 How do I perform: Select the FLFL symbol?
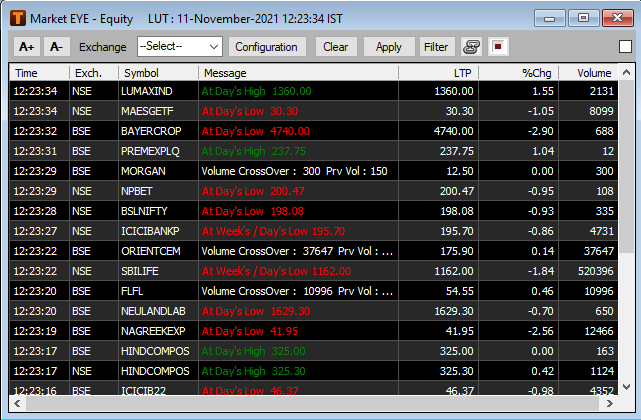[132, 291]
